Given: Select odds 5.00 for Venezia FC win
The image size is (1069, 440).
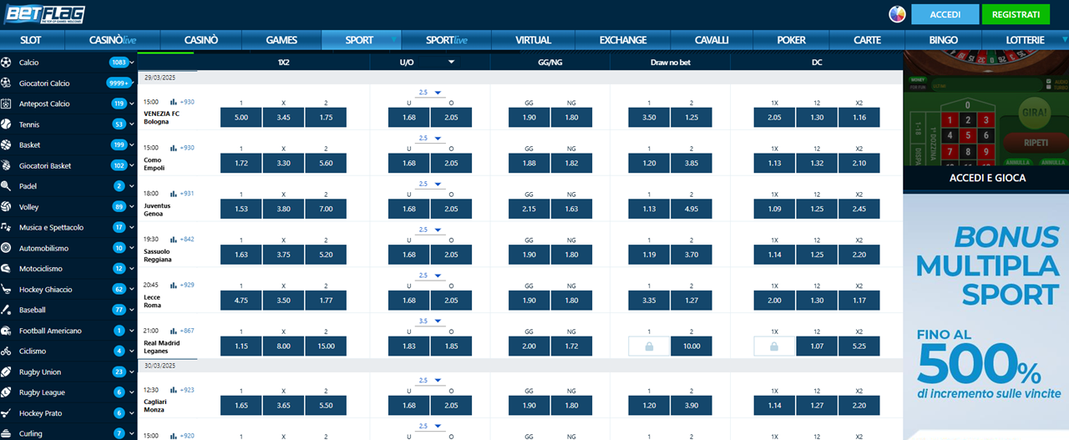Looking at the screenshot, I should [x=240, y=117].
